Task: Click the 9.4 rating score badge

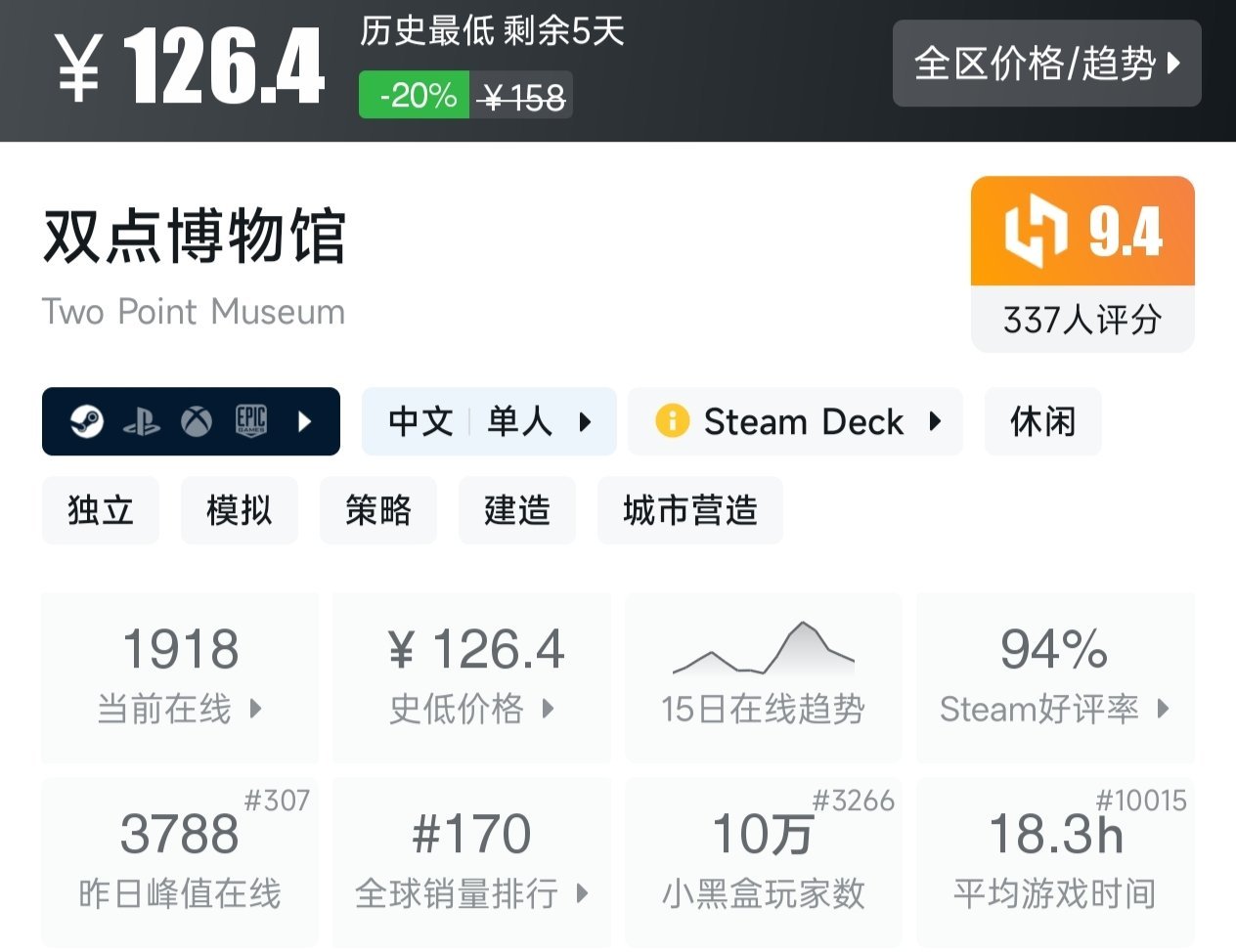Action: click(x=1082, y=232)
